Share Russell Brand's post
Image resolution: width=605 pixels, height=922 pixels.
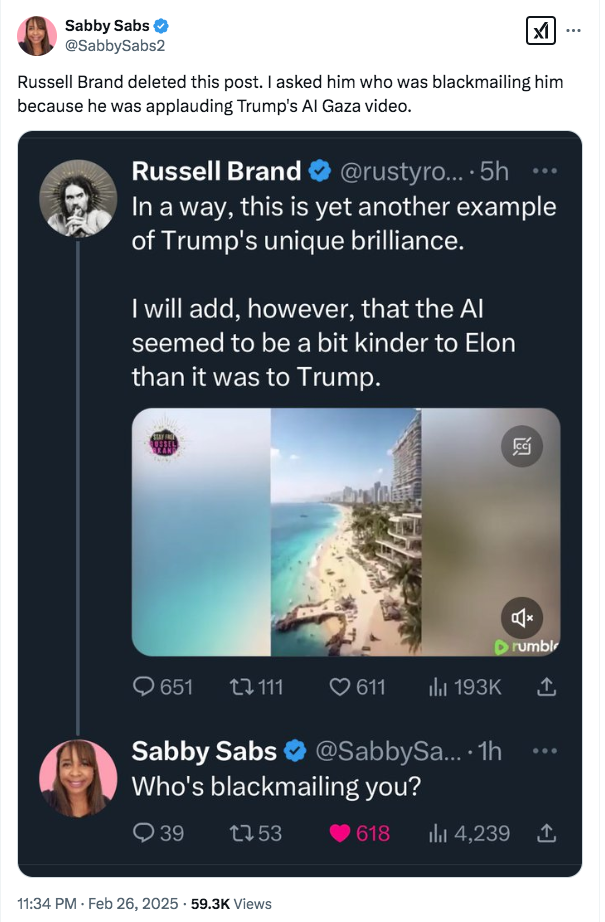click(546, 687)
